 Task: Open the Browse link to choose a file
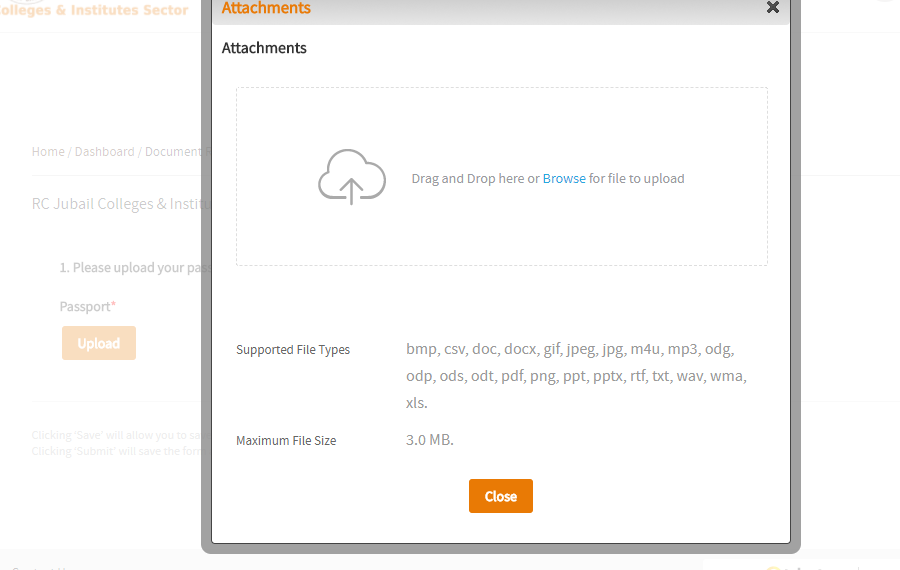564,179
